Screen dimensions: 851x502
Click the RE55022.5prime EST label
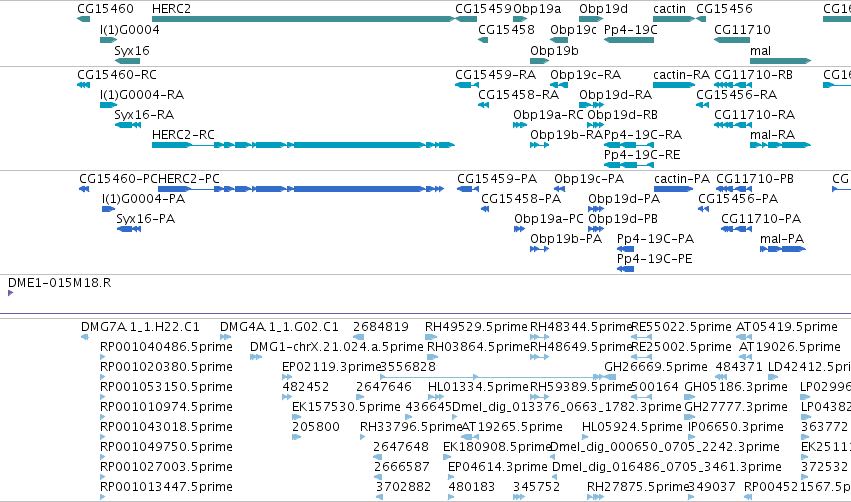point(681,327)
